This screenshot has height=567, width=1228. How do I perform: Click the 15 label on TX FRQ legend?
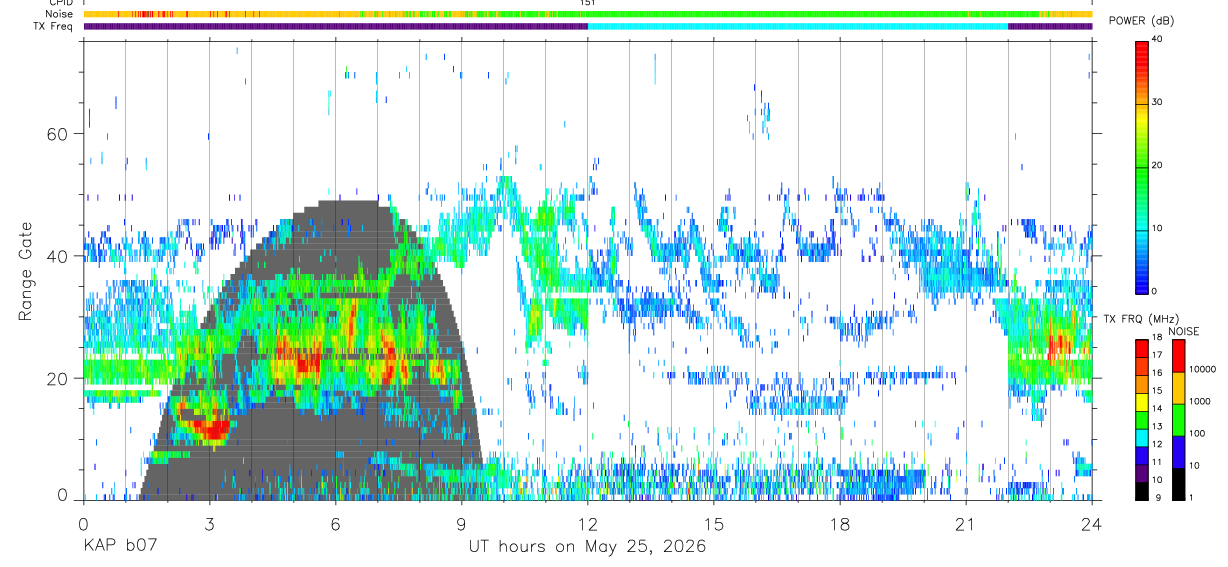[x=1157, y=391]
